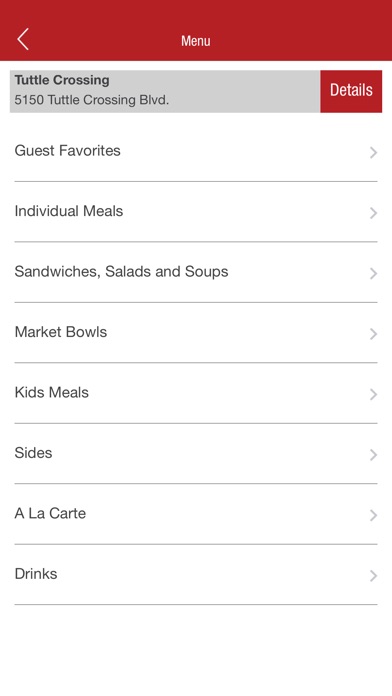392x696 pixels.
Task: Tap chevron next to A La Carte
Action: coord(373,515)
